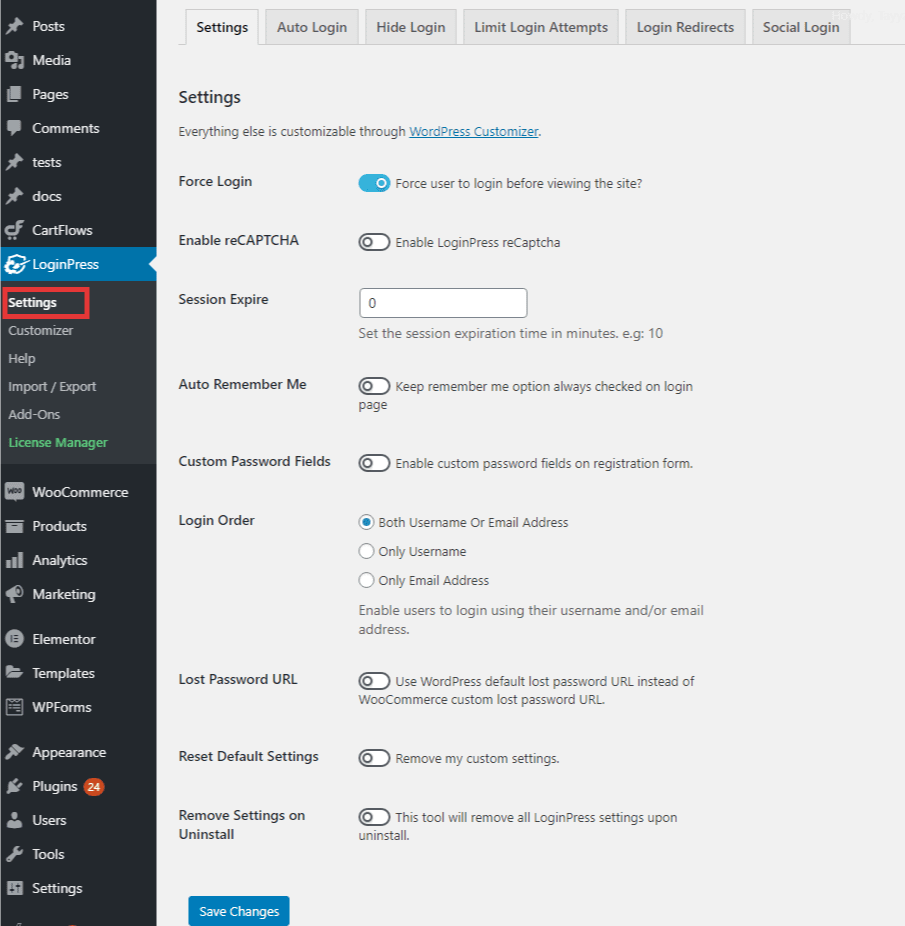Screen dimensions: 905x926
Task: Click the Tools wrench icon
Action: [14, 854]
